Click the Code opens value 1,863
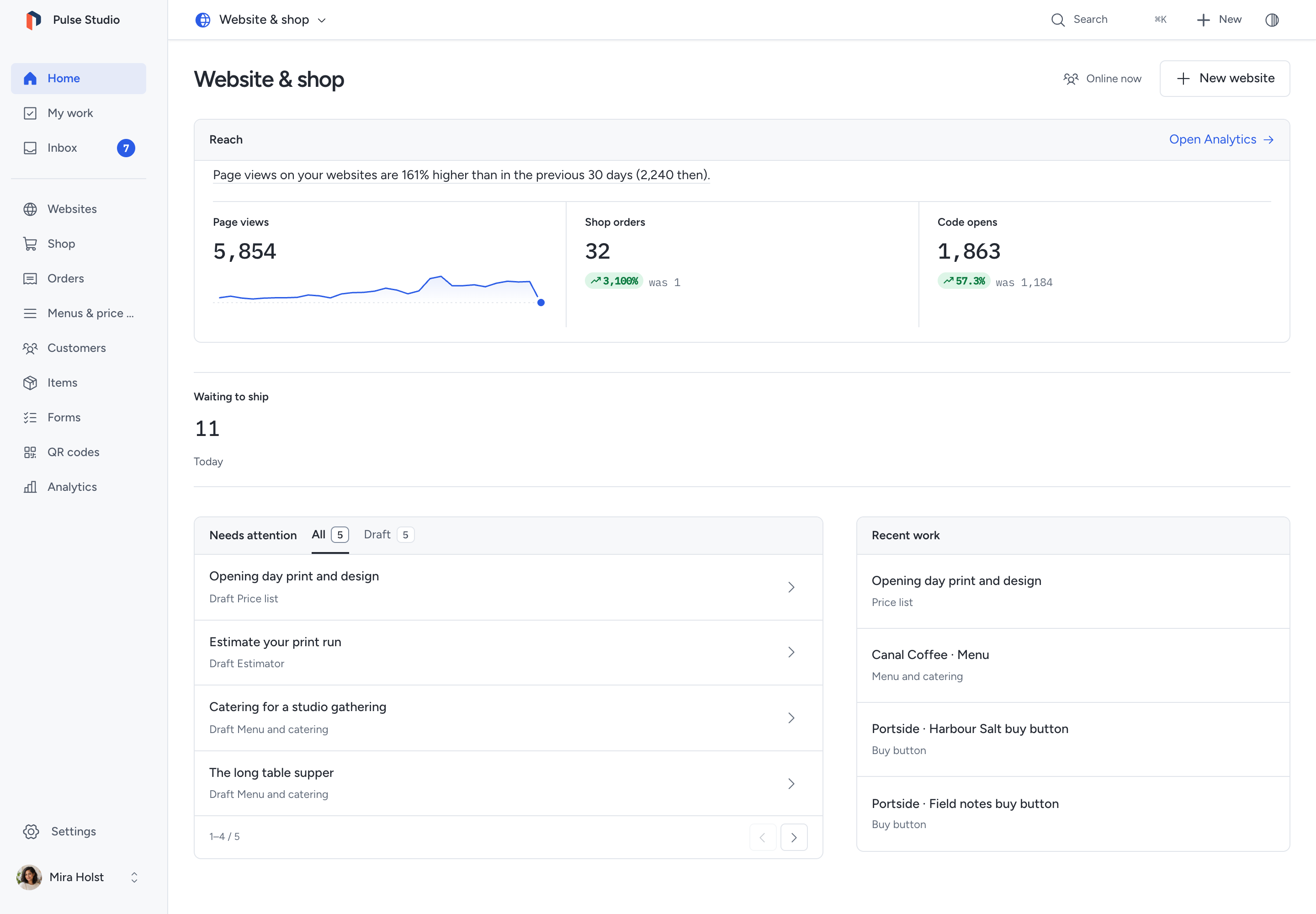1316x914 pixels. pos(969,251)
